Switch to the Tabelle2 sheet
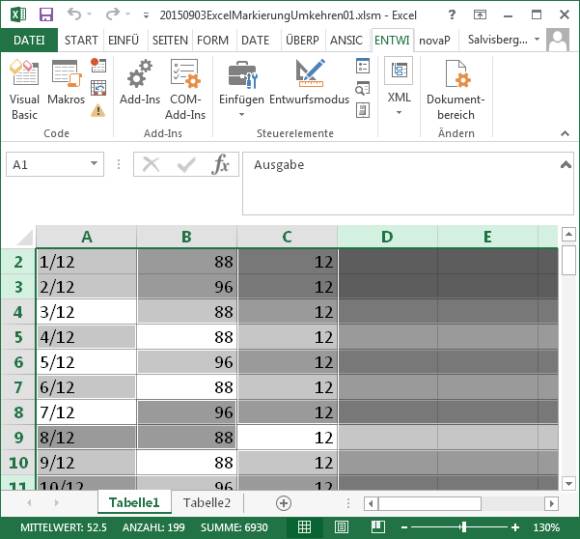This screenshot has width=580, height=539. click(207, 502)
